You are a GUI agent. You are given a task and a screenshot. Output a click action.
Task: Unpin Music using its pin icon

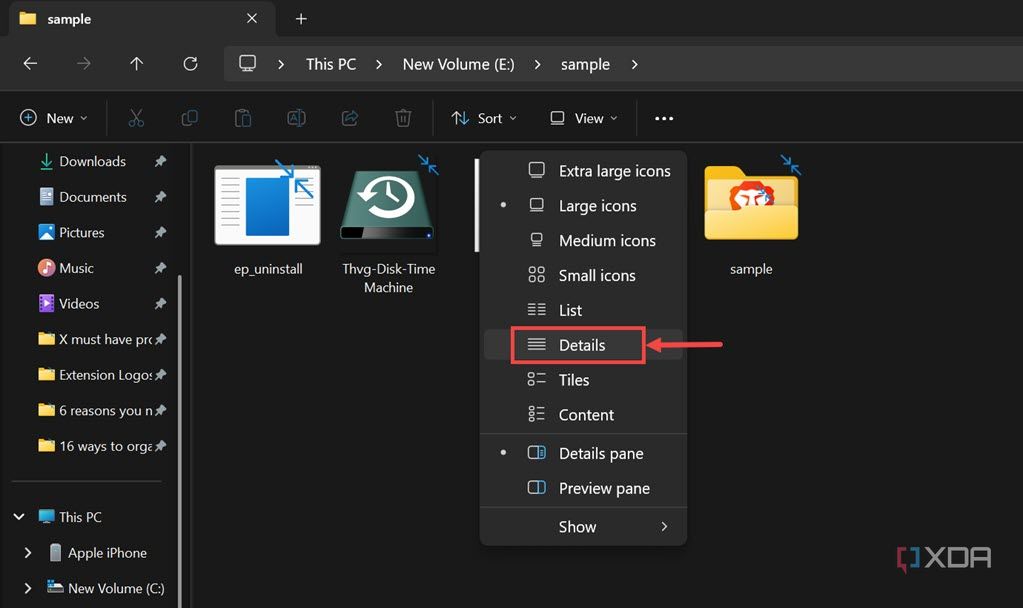coord(160,267)
